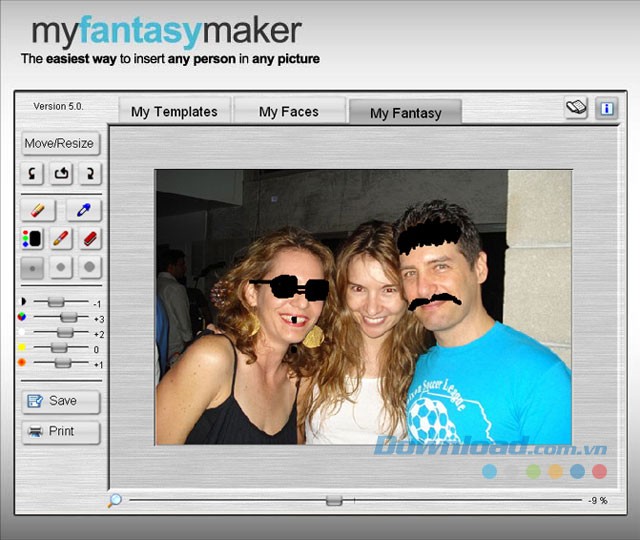Select the smudge tool above the color chooser
This screenshot has height=540, width=640.
[x=39, y=210]
